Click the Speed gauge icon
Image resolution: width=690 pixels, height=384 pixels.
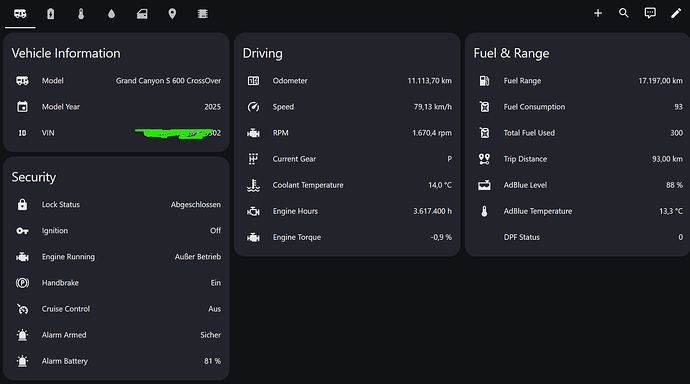(x=253, y=107)
